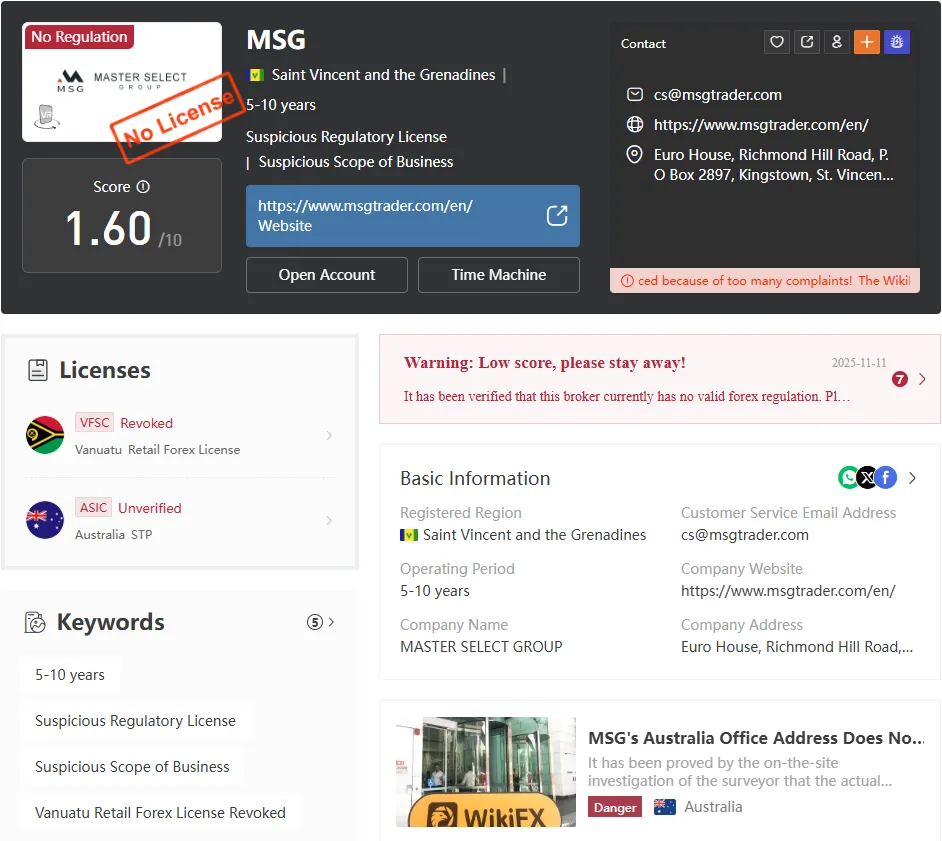Click the ASIC badge
942x841 pixels.
(x=94, y=508)
